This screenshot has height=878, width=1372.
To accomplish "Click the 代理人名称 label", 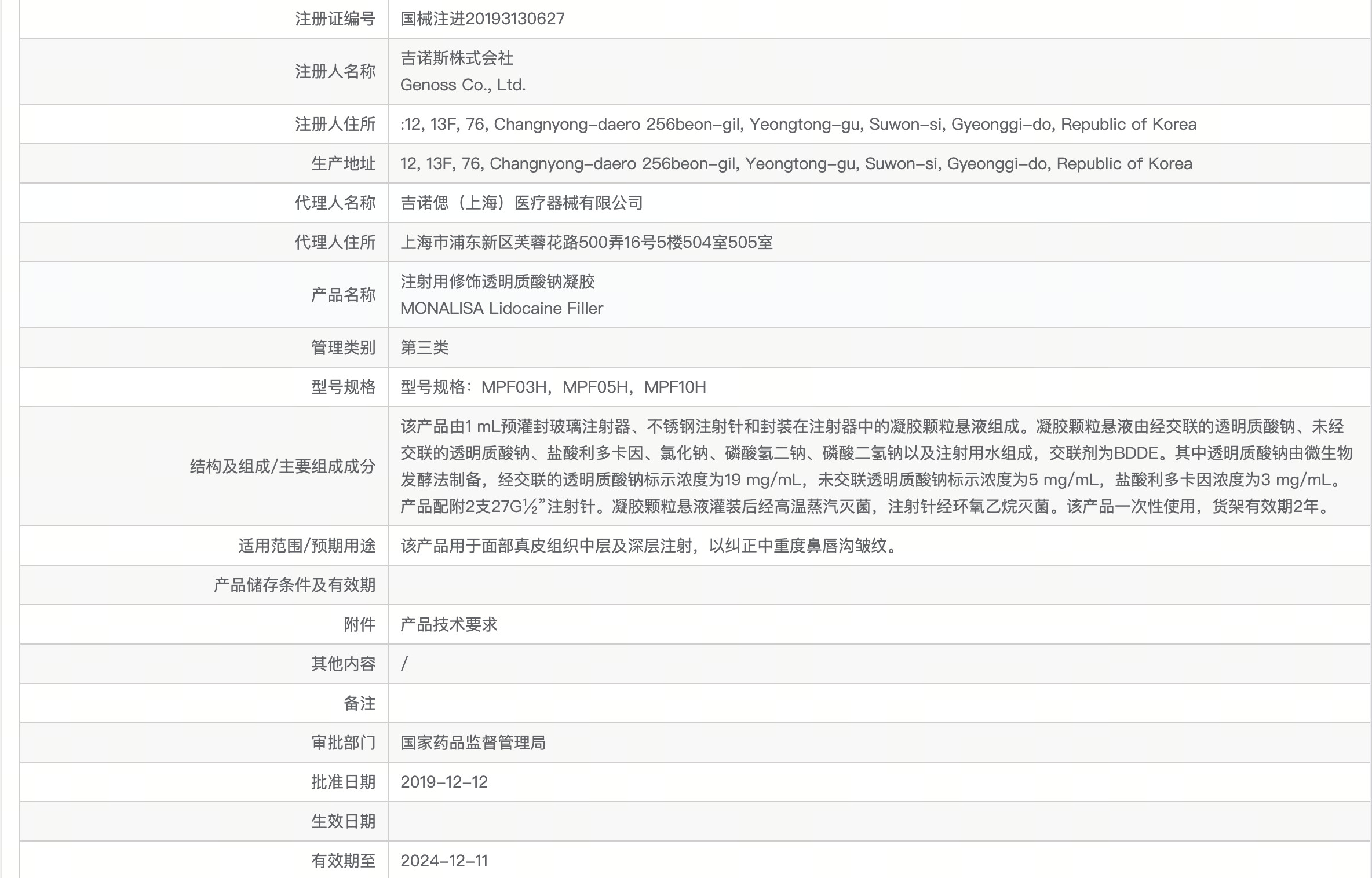I will pos(335,203).
